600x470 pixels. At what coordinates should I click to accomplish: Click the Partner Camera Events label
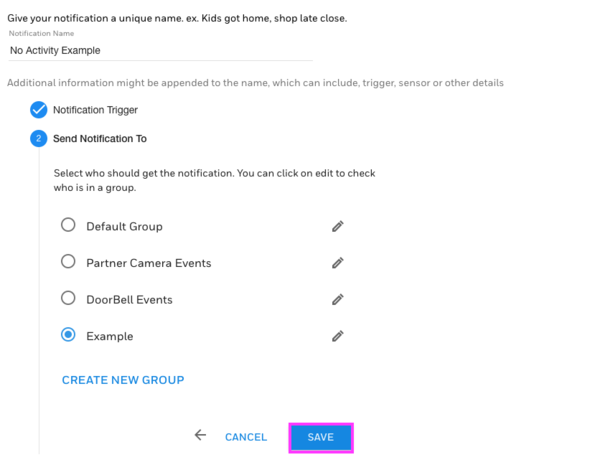point(149,263)
